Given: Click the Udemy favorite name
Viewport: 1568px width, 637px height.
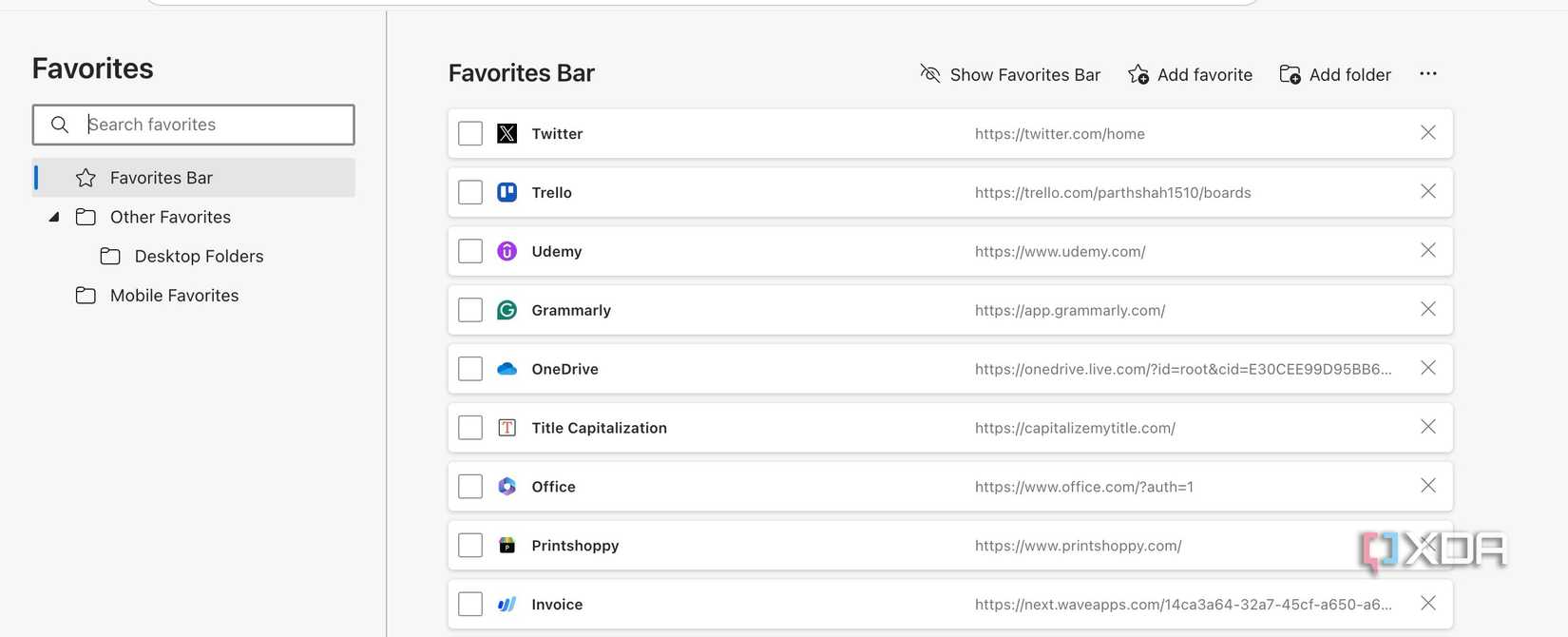Looking at the screenshot, I should coord(557,252).
